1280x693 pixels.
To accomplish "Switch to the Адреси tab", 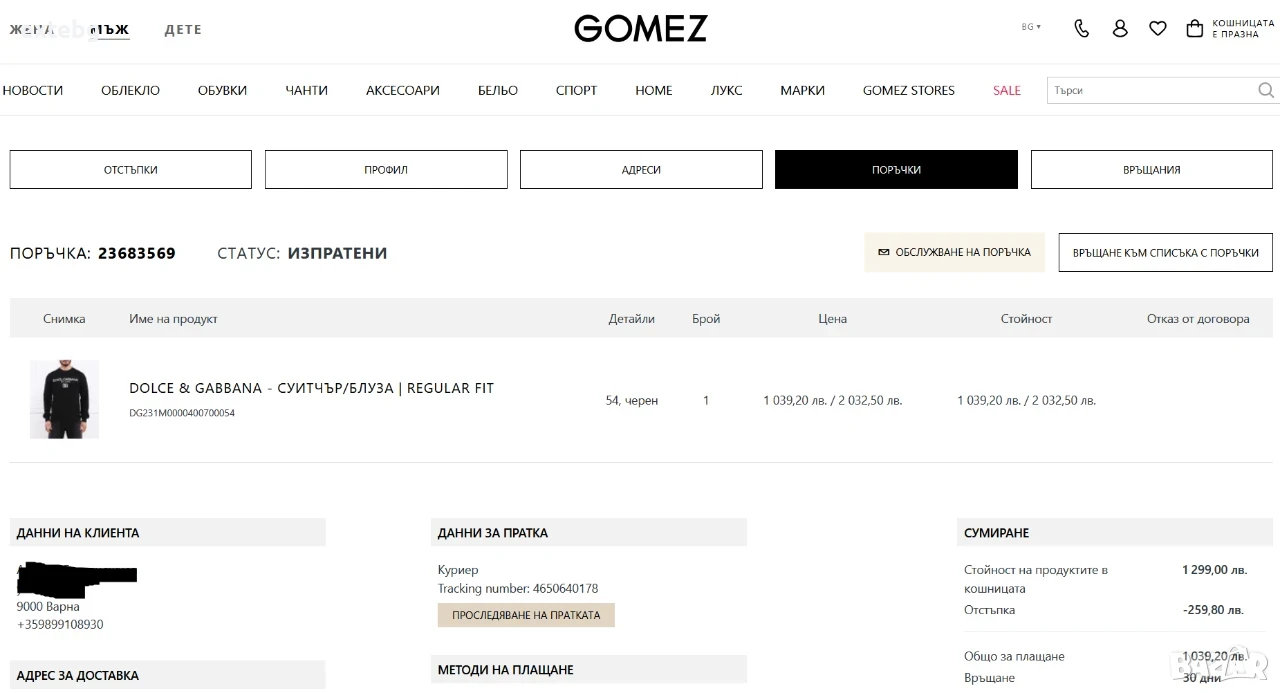I will (641, 169).
